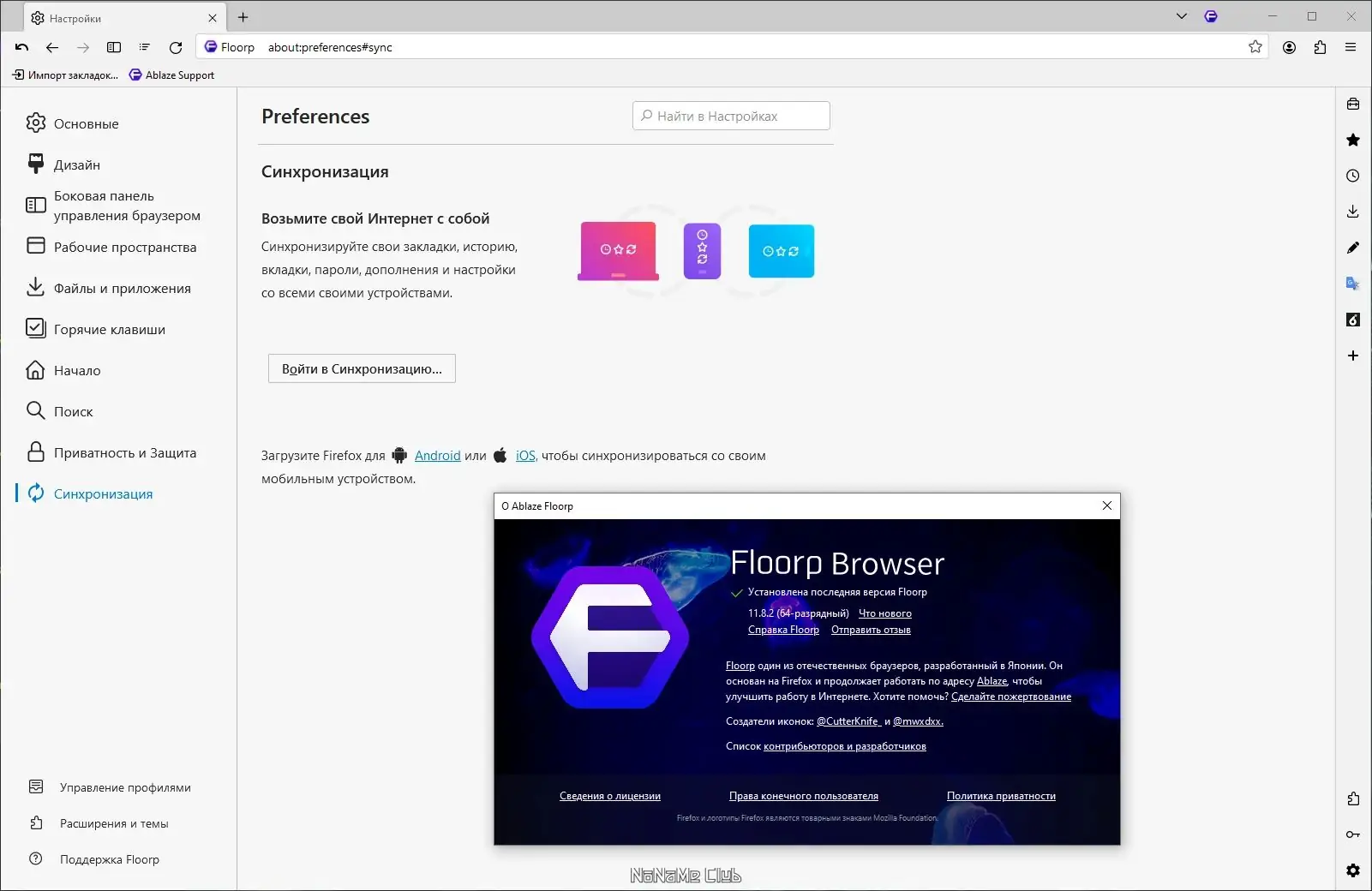Open the History clock panel in the right sidebar

[1353, 176]
